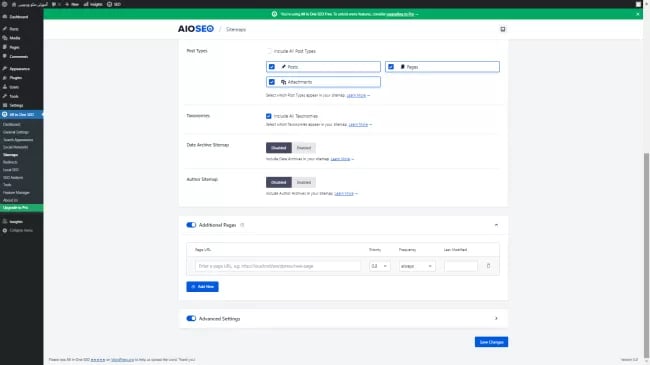The image size is (650, 365).
Task: Open the Frequency dropdown showing always
Action: coord(417,266)
